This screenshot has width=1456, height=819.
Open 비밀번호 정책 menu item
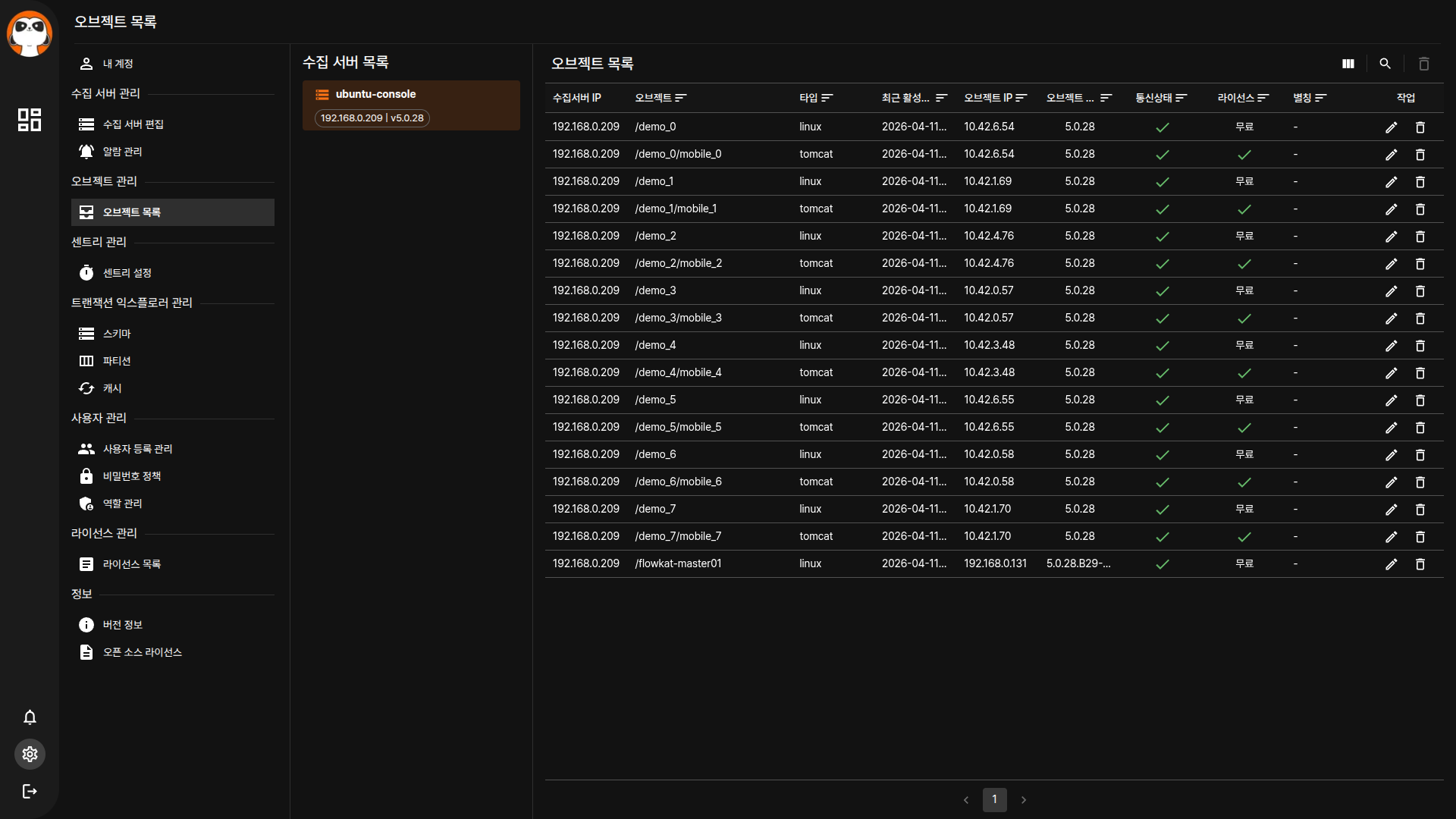[x=132, y=476]
